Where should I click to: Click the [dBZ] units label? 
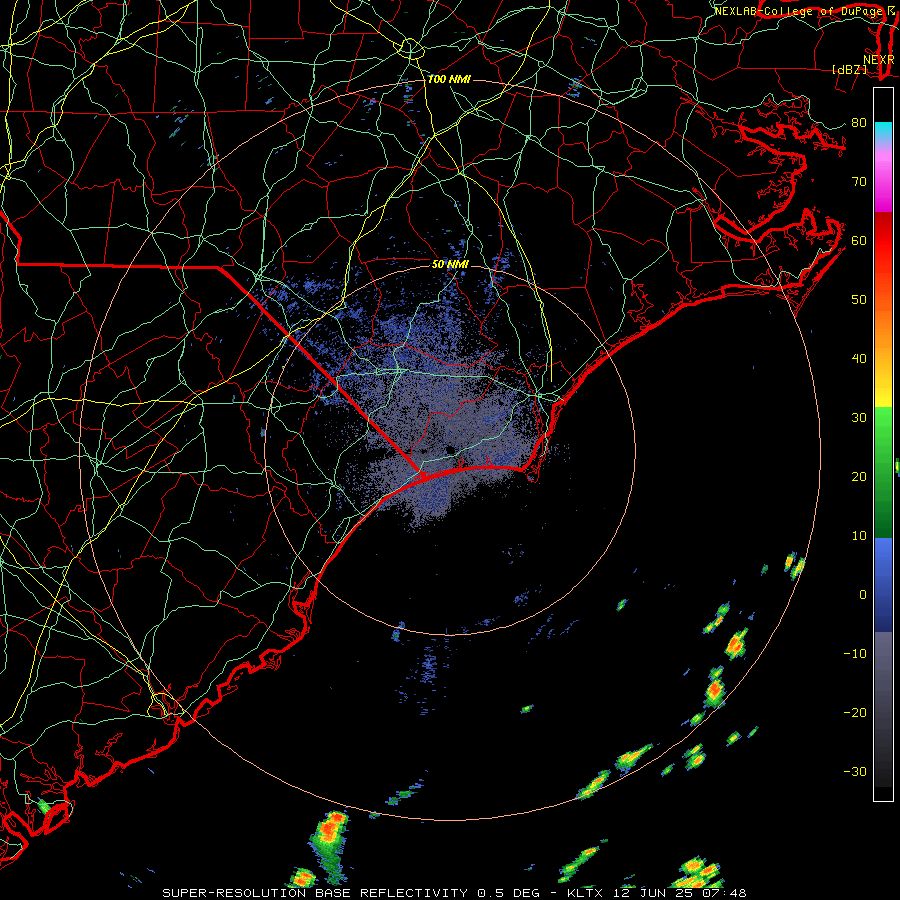849,69
